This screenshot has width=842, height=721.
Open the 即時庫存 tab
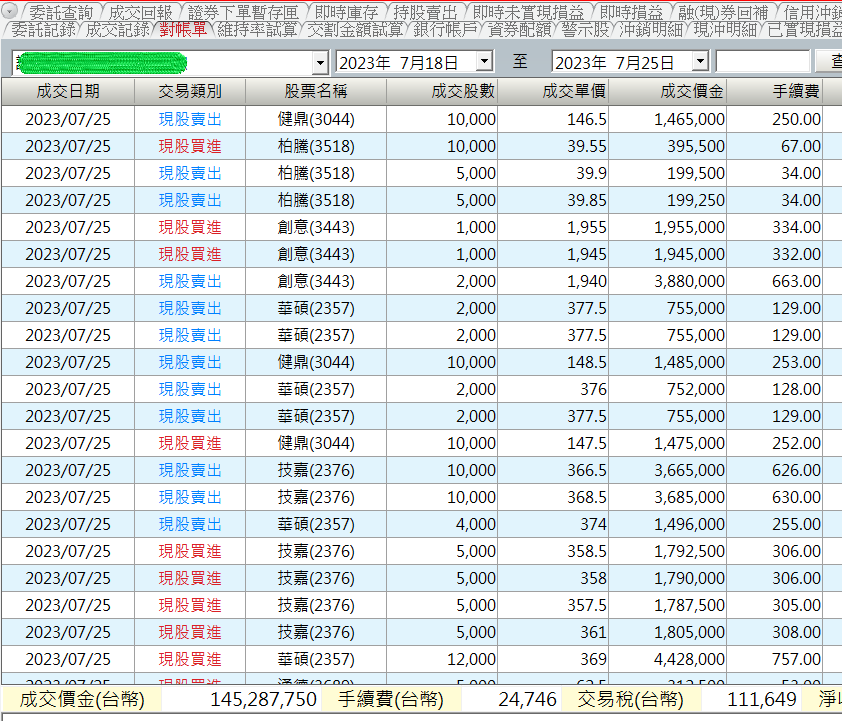(x=346, y=12)
